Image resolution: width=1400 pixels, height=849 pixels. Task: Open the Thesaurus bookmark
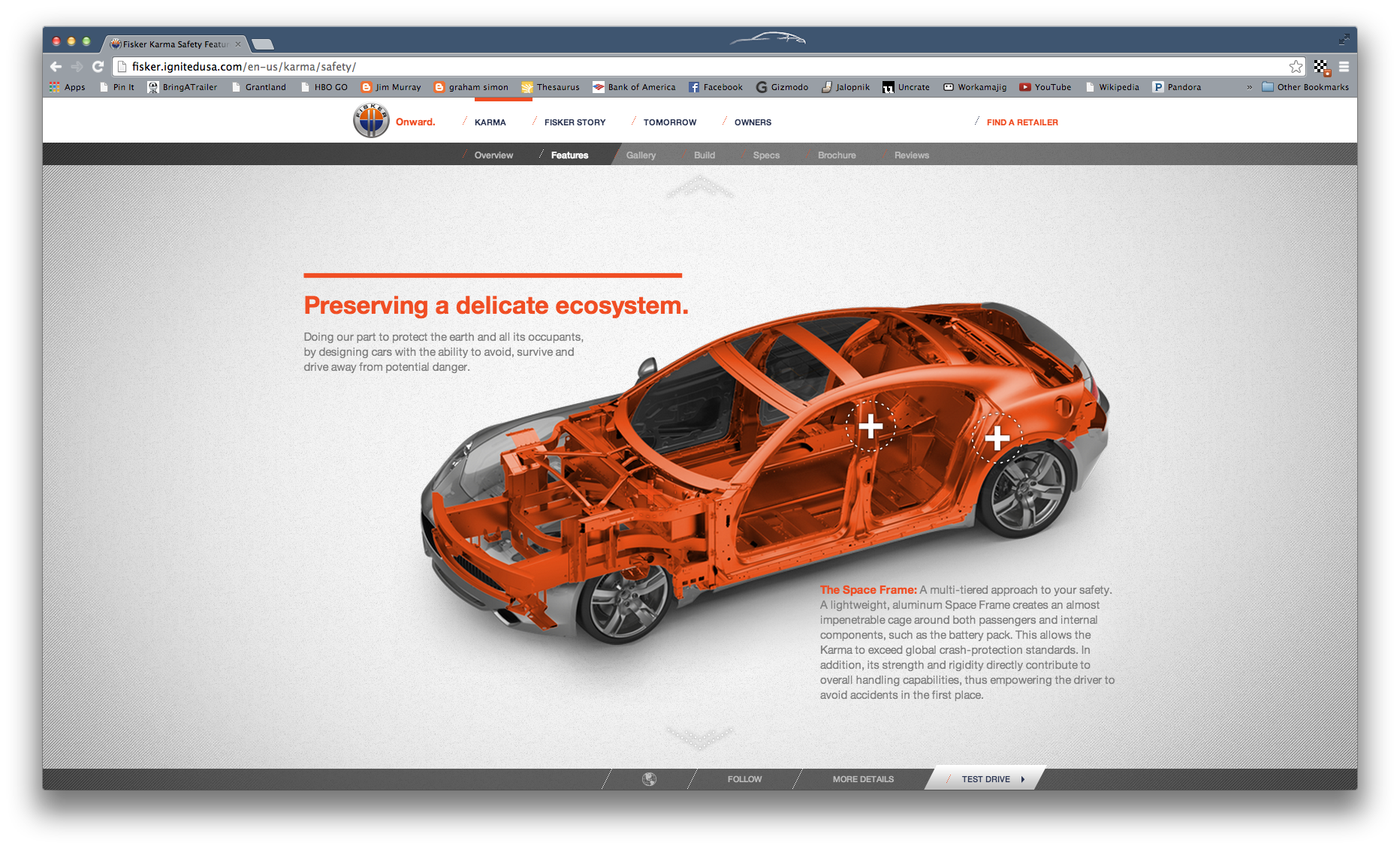[551, 87]
